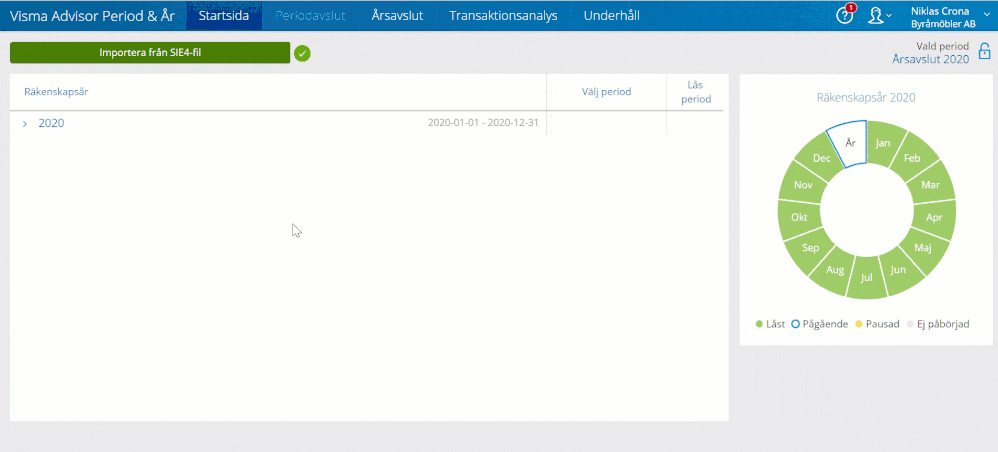This screenshot has width=998, height=452.
Task: Select the Jan segment in the chart
Action: click(883, 143)
